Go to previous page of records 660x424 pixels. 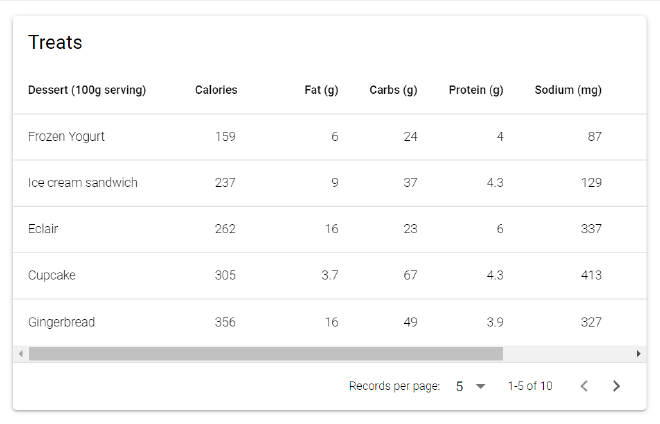point(585,386)
